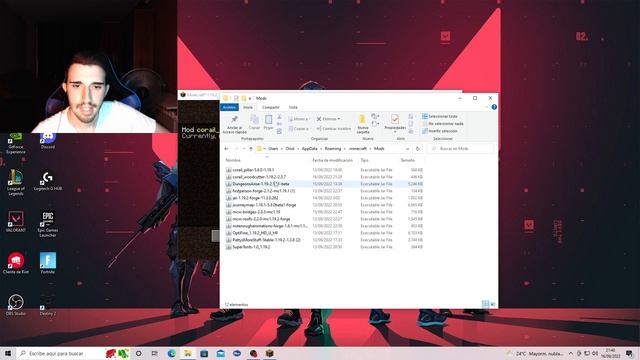Screen dimensions: 640x360
Task: Open Task View in taskbar
Action: (154, 353)
